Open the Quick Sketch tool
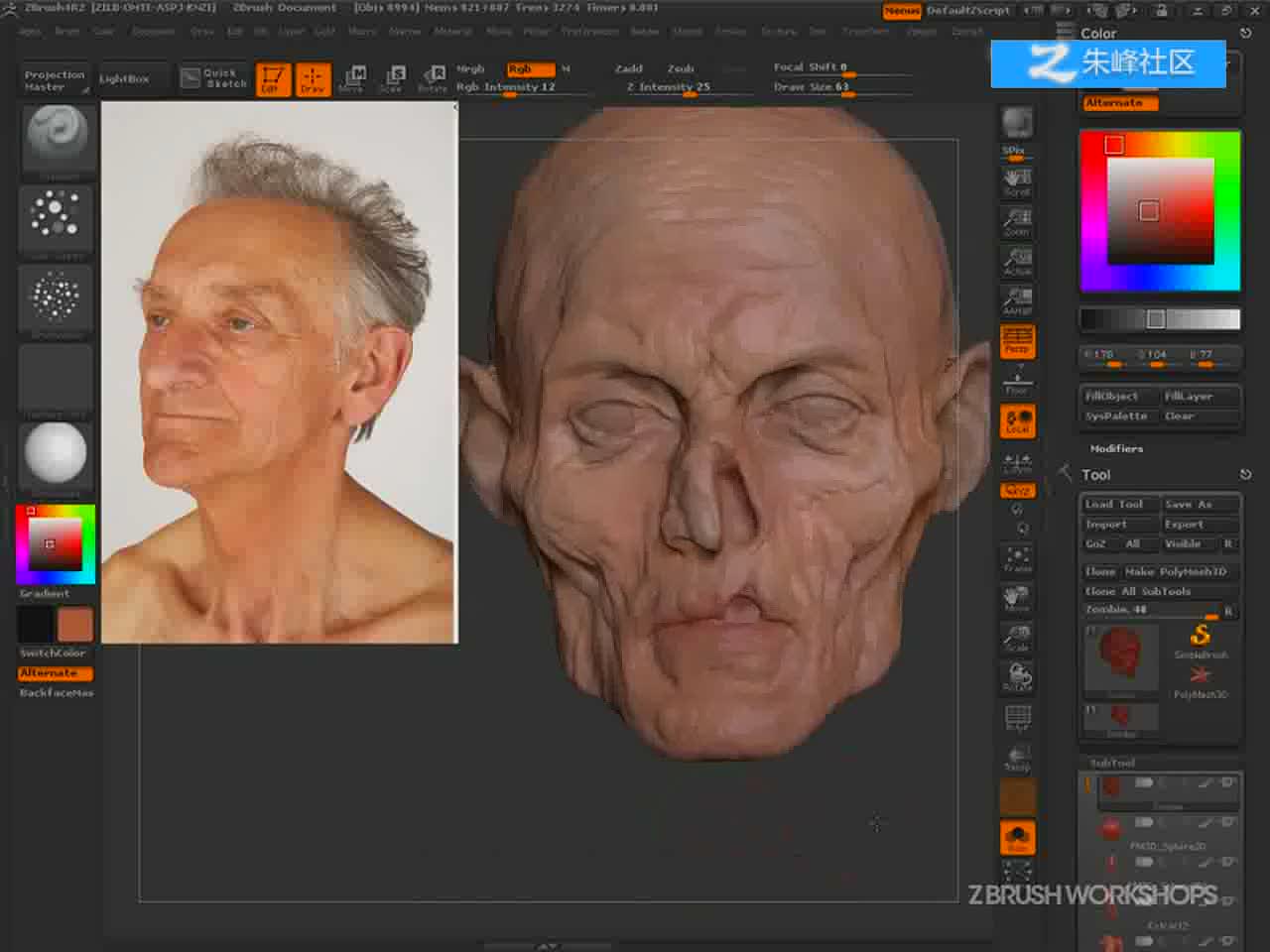Image resolution: width=1270 pixels, height=952 pixels. pos(214,78)
